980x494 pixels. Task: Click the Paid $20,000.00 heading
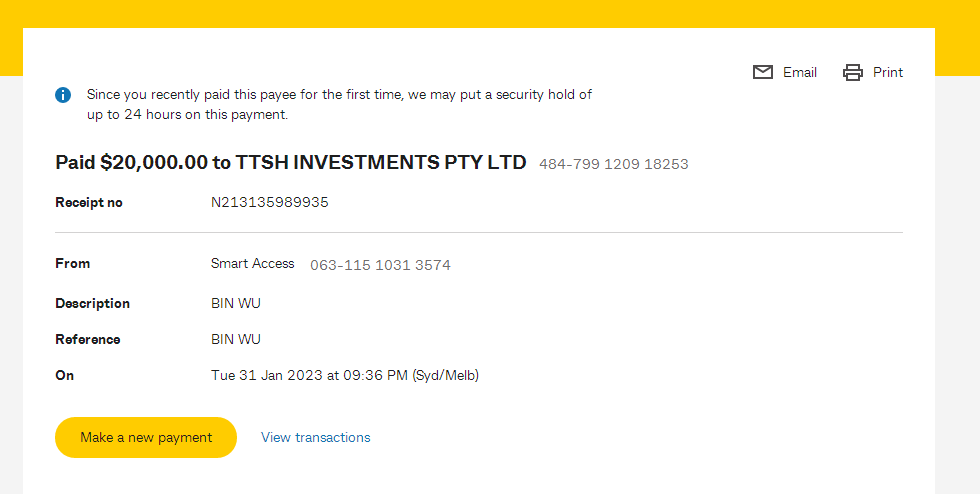(x=291, y=163)
